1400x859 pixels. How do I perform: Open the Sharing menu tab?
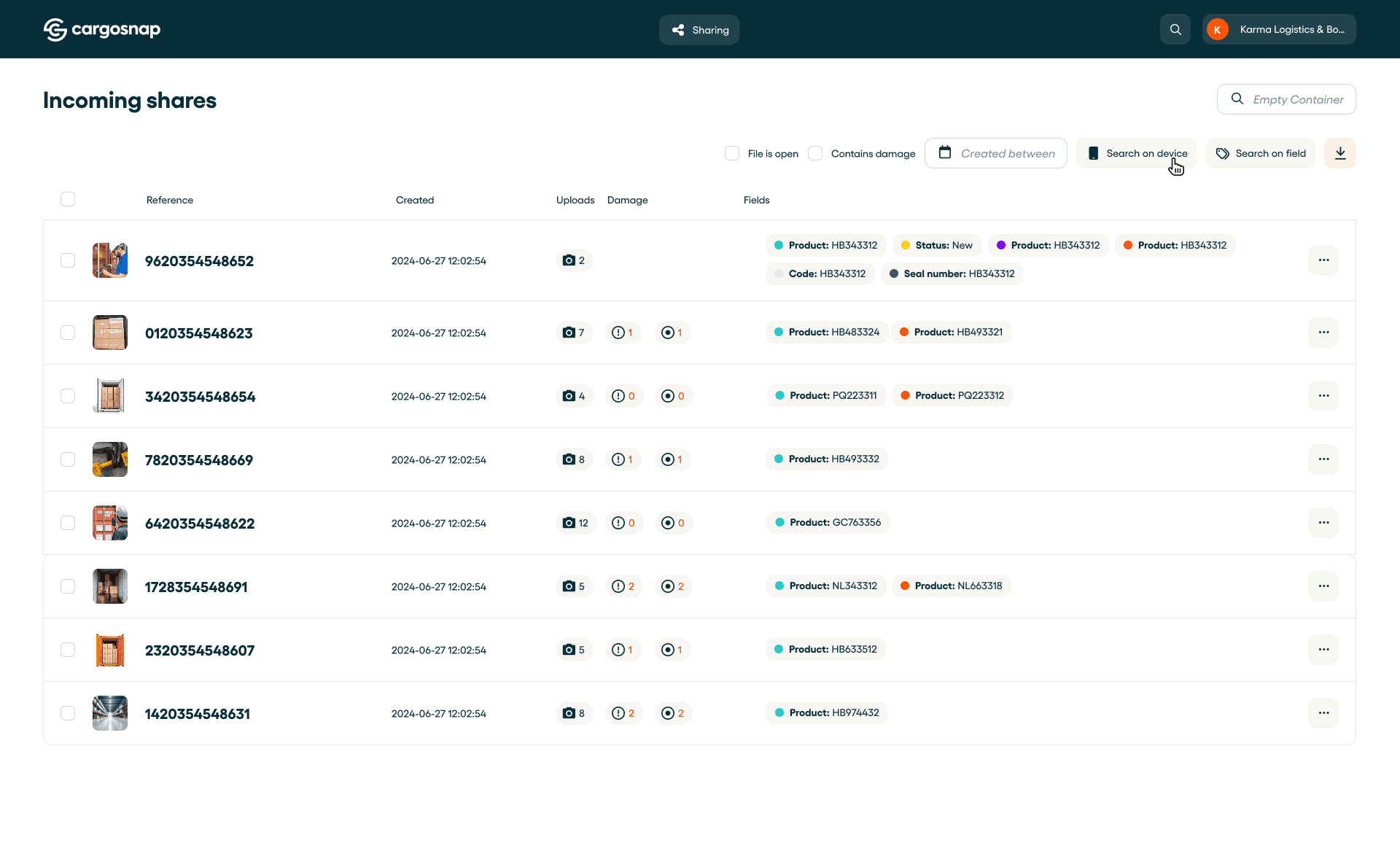point(699,30)
